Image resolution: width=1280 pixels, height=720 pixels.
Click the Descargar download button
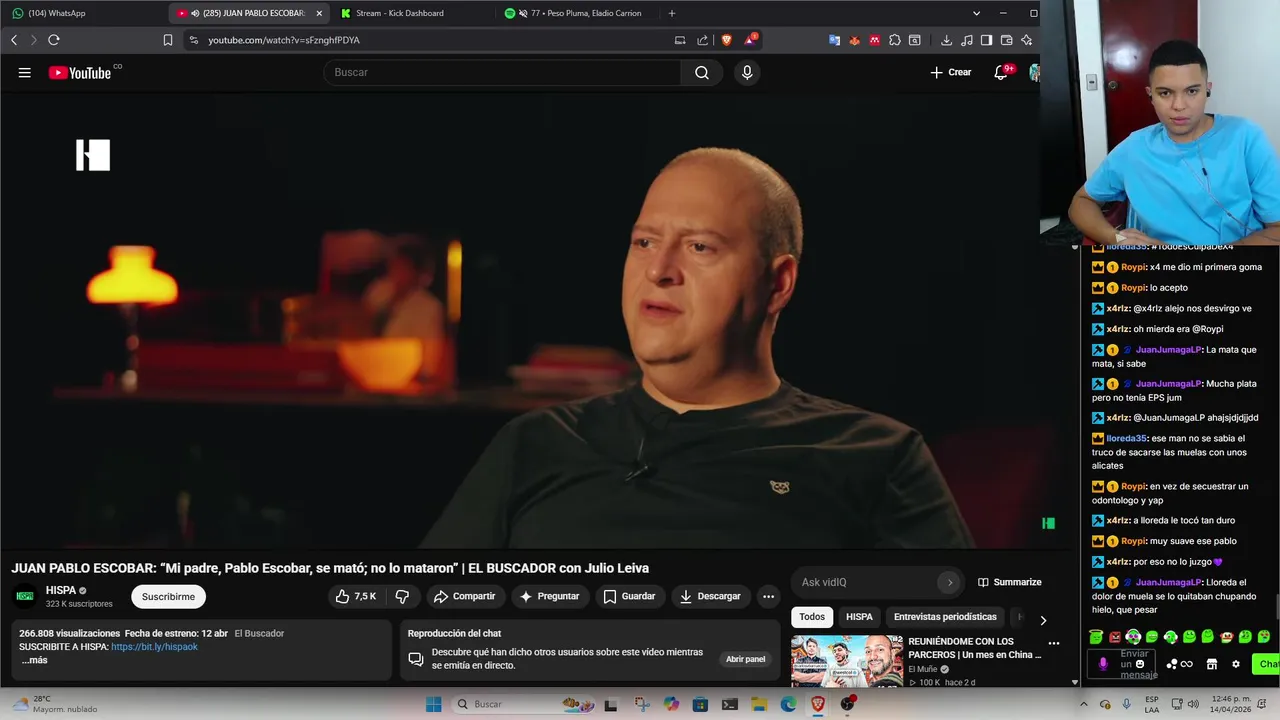coord(710,596)
